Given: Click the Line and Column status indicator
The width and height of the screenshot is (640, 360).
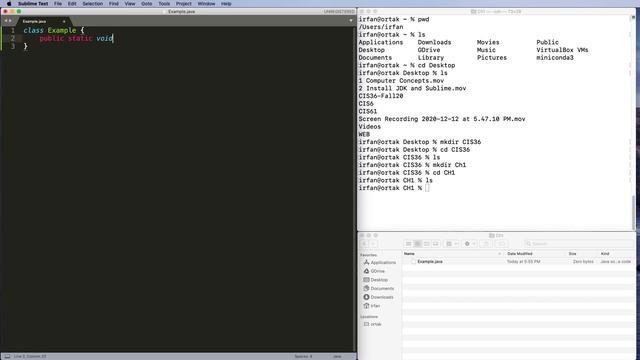Looking at the screenshot, I should pos(30,356).
